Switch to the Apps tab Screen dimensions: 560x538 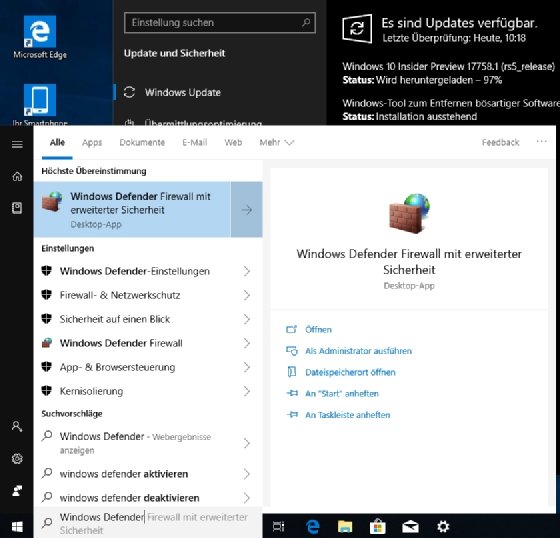click(x=92, y=143)
